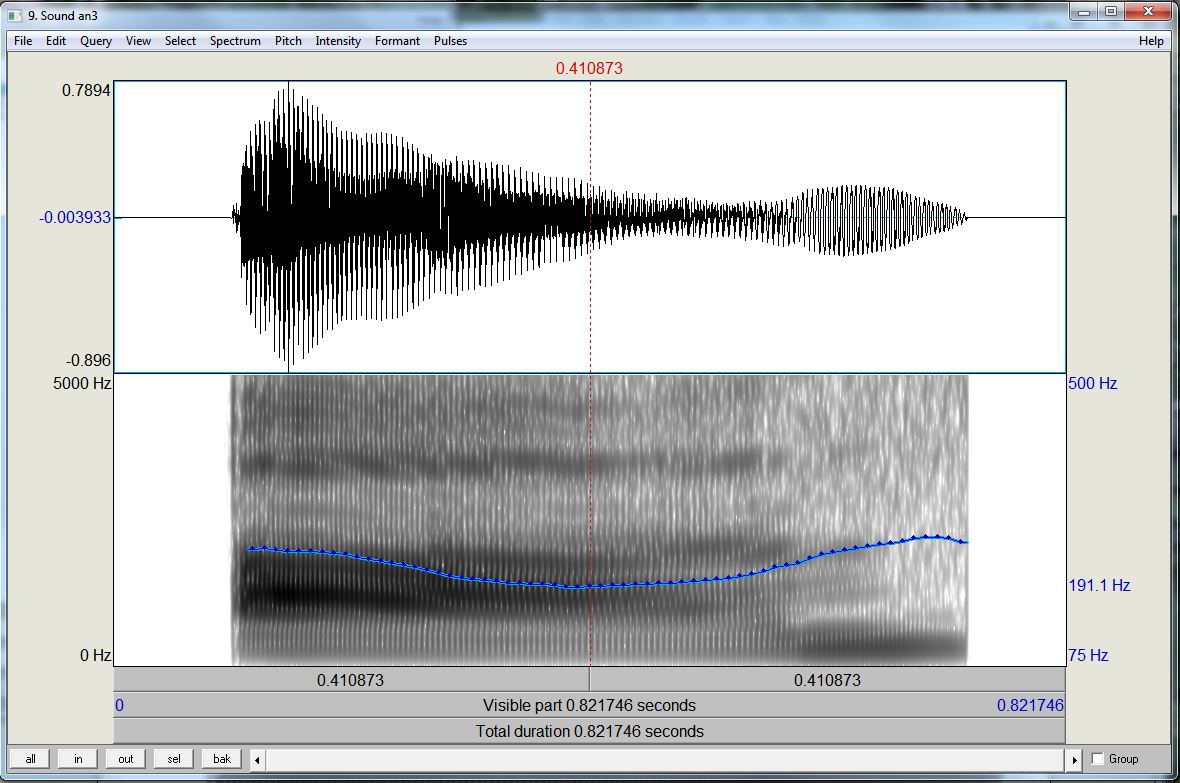Click the 0.7894 amplitude maximum label
The width and height of the screenshot is (1180, 783).
coord(86,90)
